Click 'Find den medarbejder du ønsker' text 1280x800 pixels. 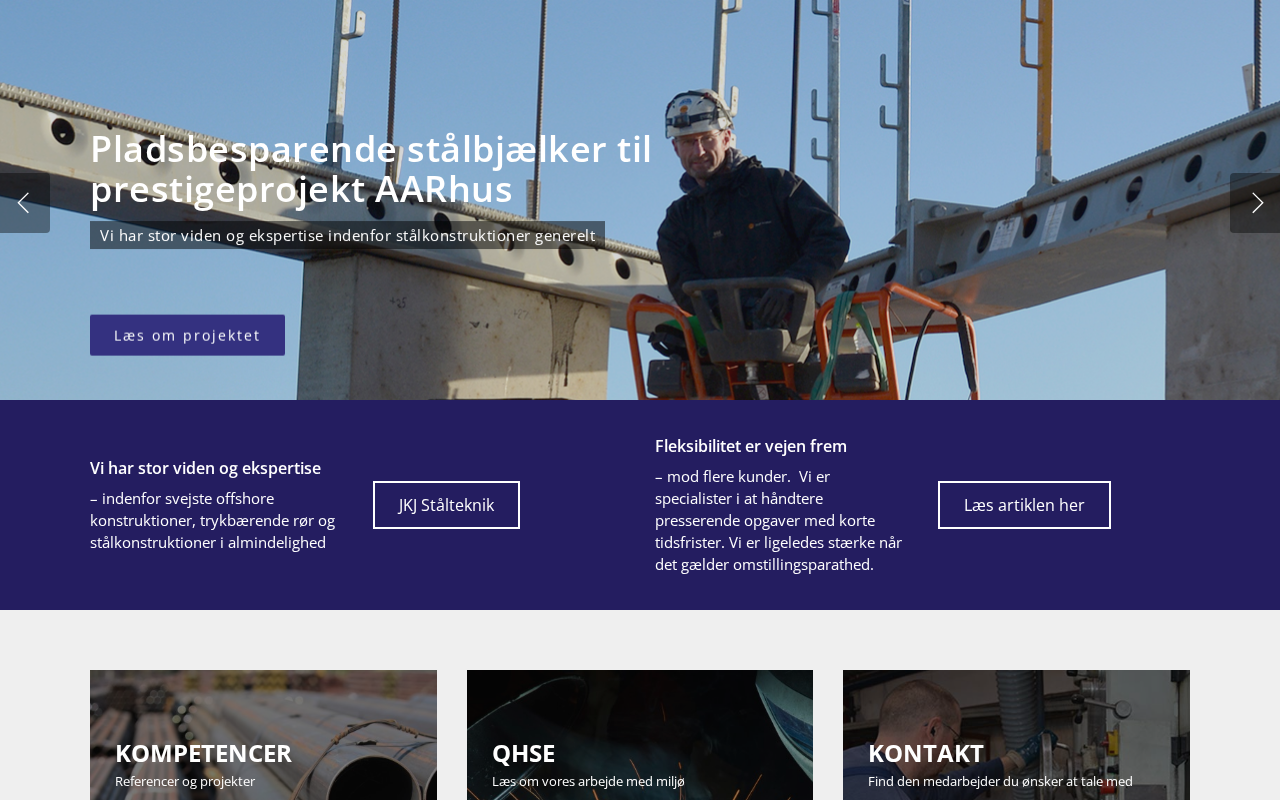coord(1000,781)
